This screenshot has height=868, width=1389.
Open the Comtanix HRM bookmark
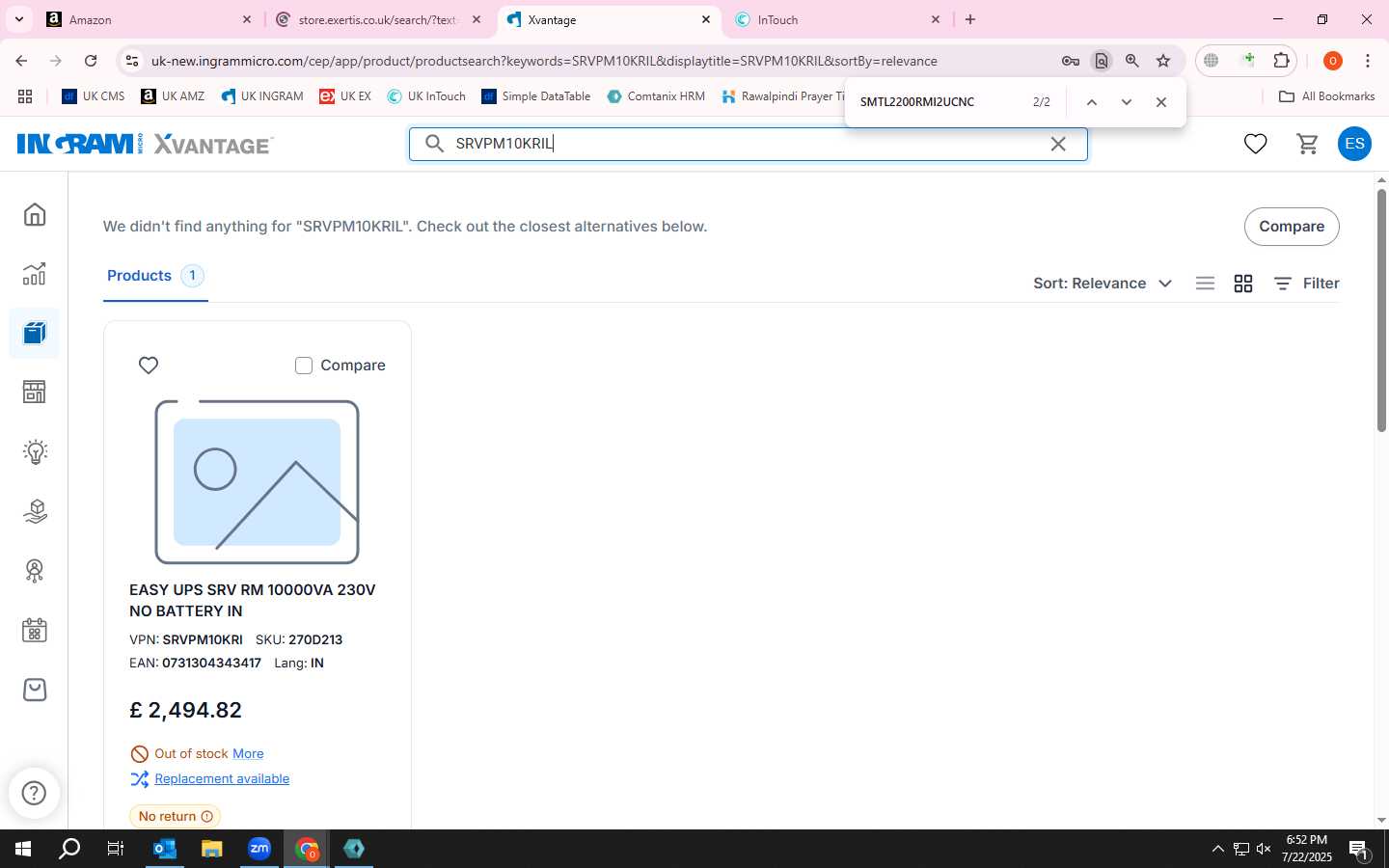coord(656,96)
